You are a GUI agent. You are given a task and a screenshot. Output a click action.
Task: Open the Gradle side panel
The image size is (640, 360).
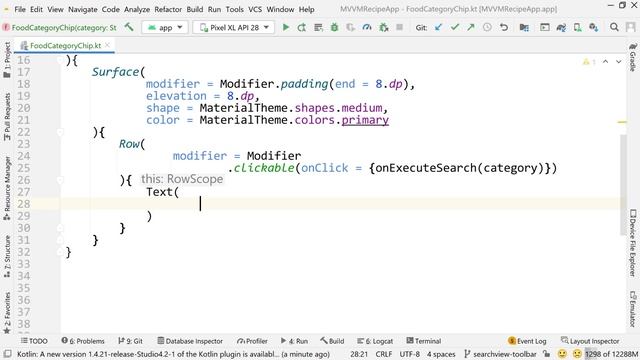(633, 57)
